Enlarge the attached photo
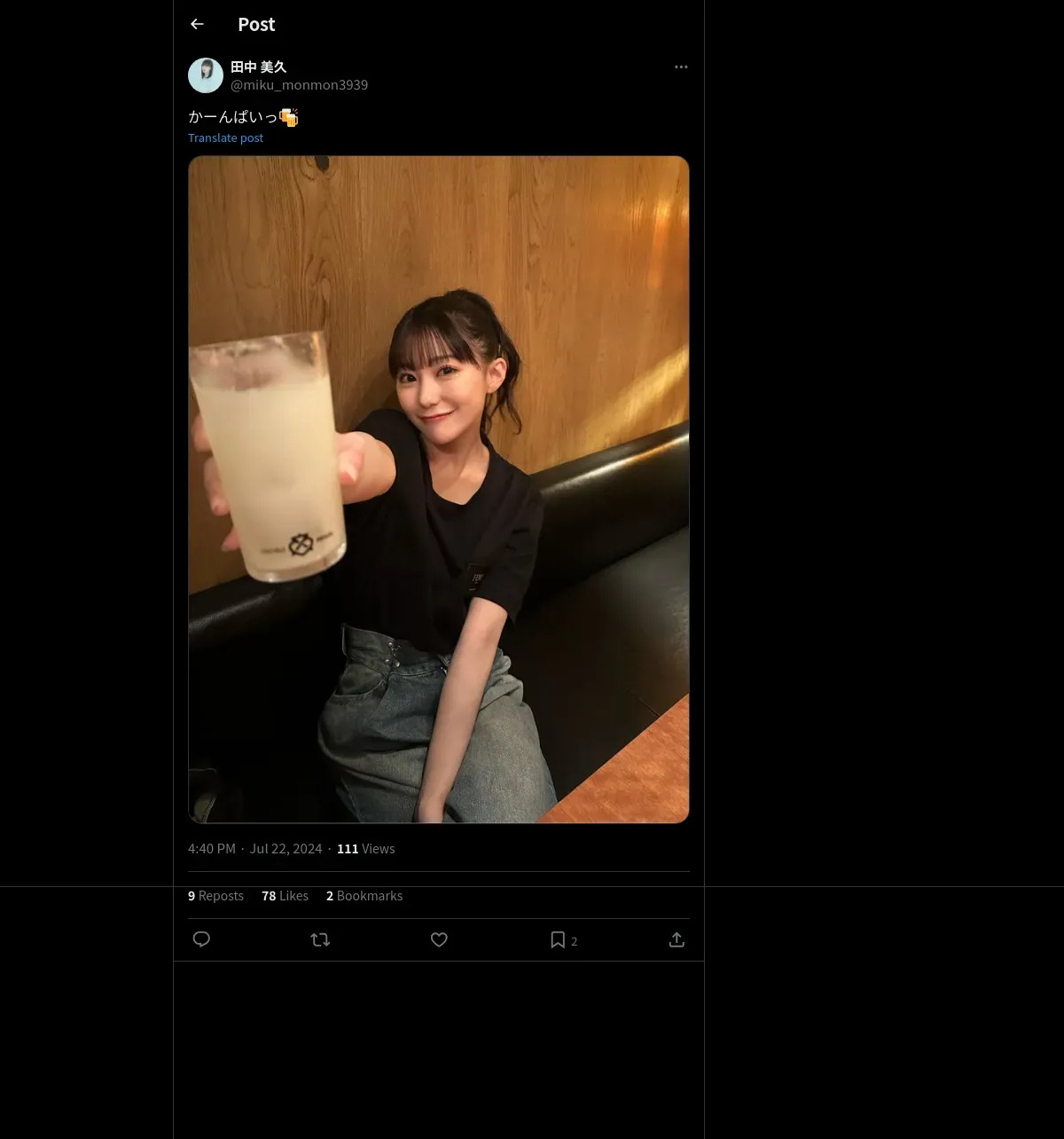The image size is (1064, 1139). coord(438,490)
